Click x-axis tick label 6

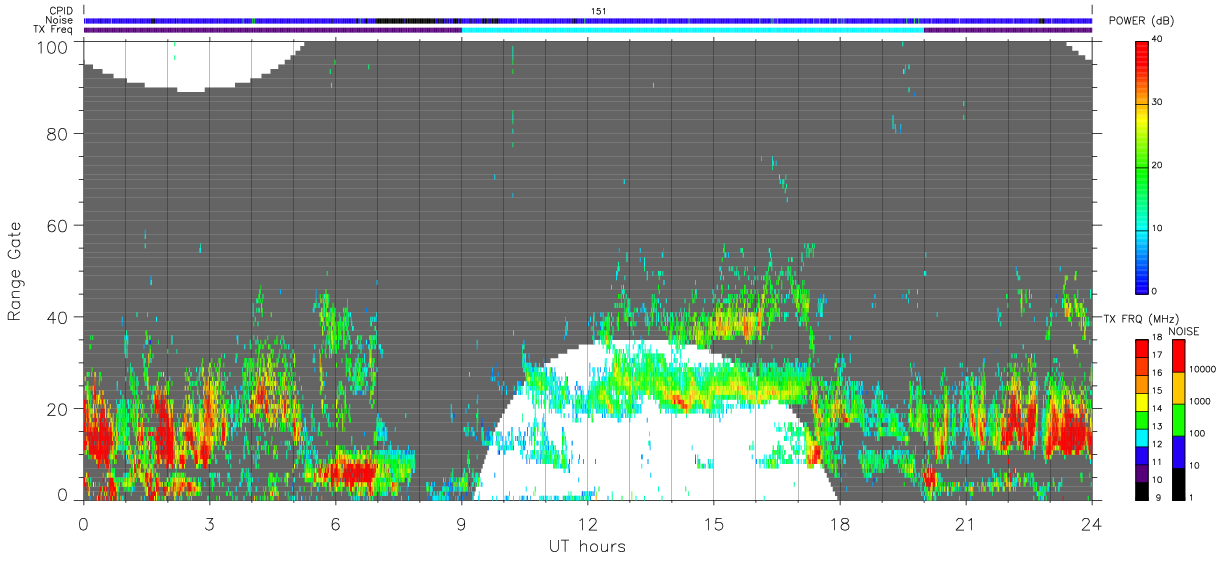point(335,525)
